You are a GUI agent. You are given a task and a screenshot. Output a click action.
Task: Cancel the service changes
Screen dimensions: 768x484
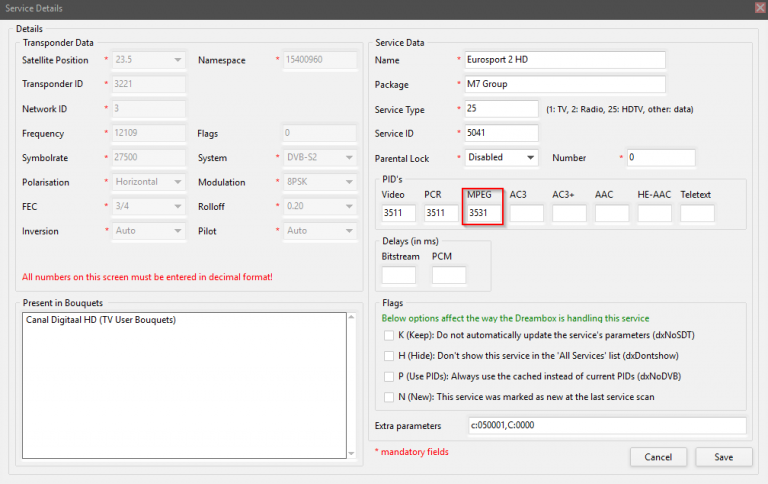coord(658,457)
